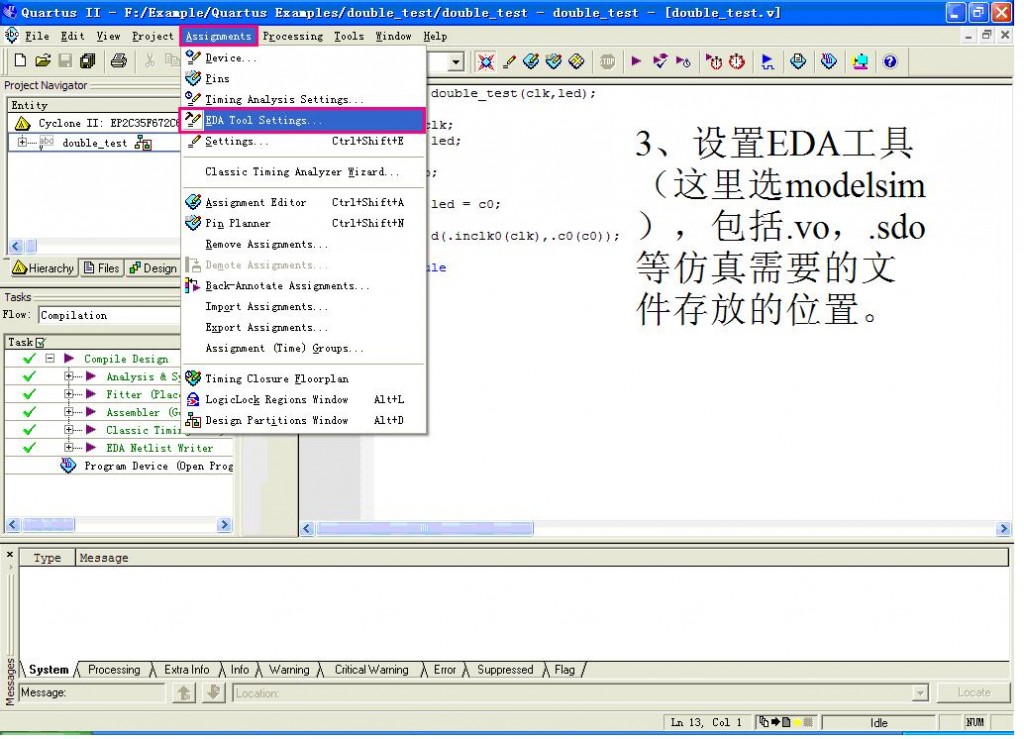1024x739 pixels.
Task: Select Pin Planner menu entry
Action: pos(305,225)
